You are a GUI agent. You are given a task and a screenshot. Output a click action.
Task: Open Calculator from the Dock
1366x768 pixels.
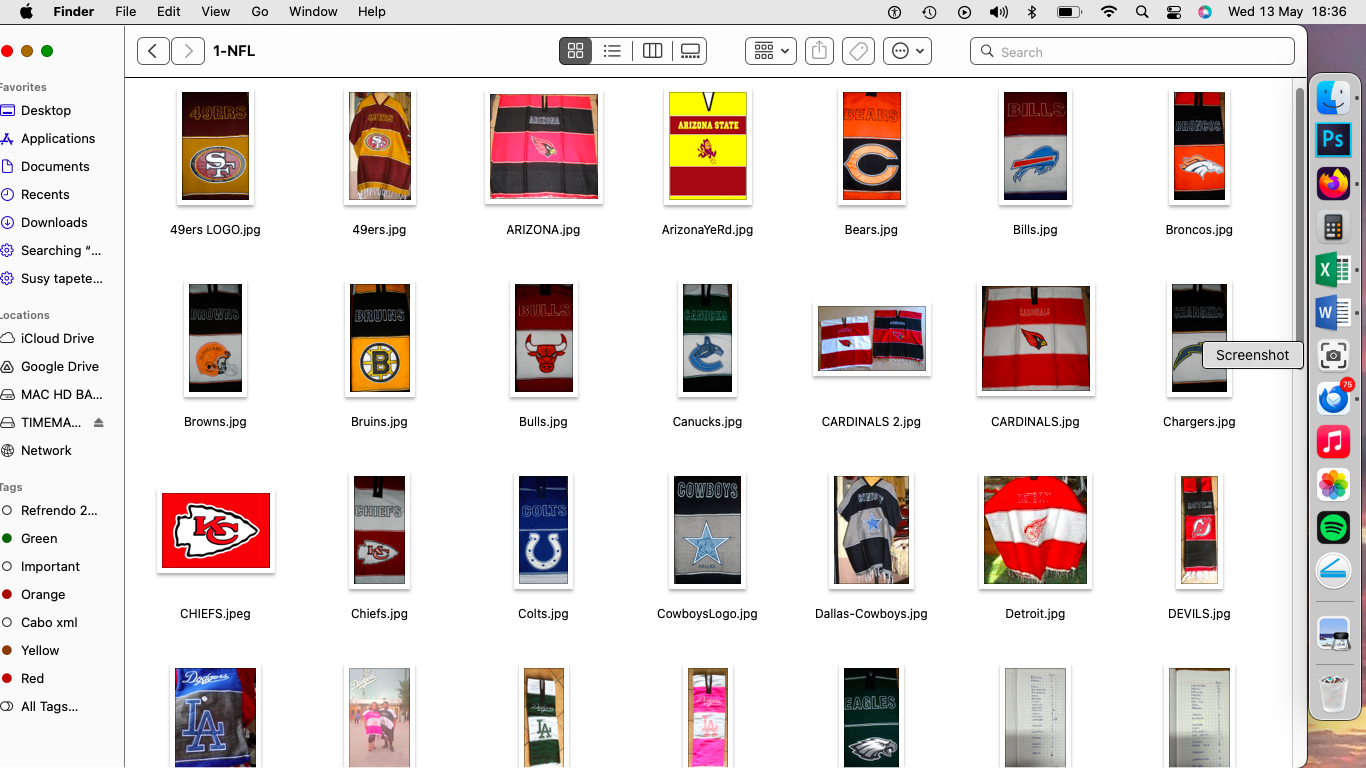click(1333, 227)
